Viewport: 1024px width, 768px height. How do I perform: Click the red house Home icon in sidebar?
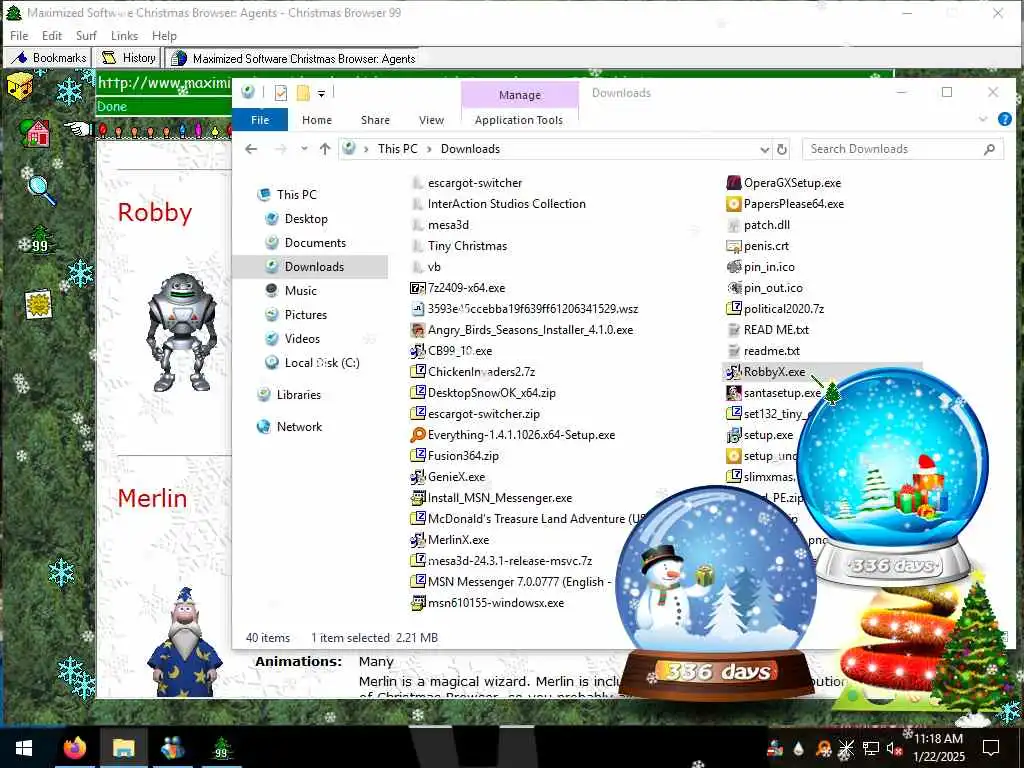point(35,133)
